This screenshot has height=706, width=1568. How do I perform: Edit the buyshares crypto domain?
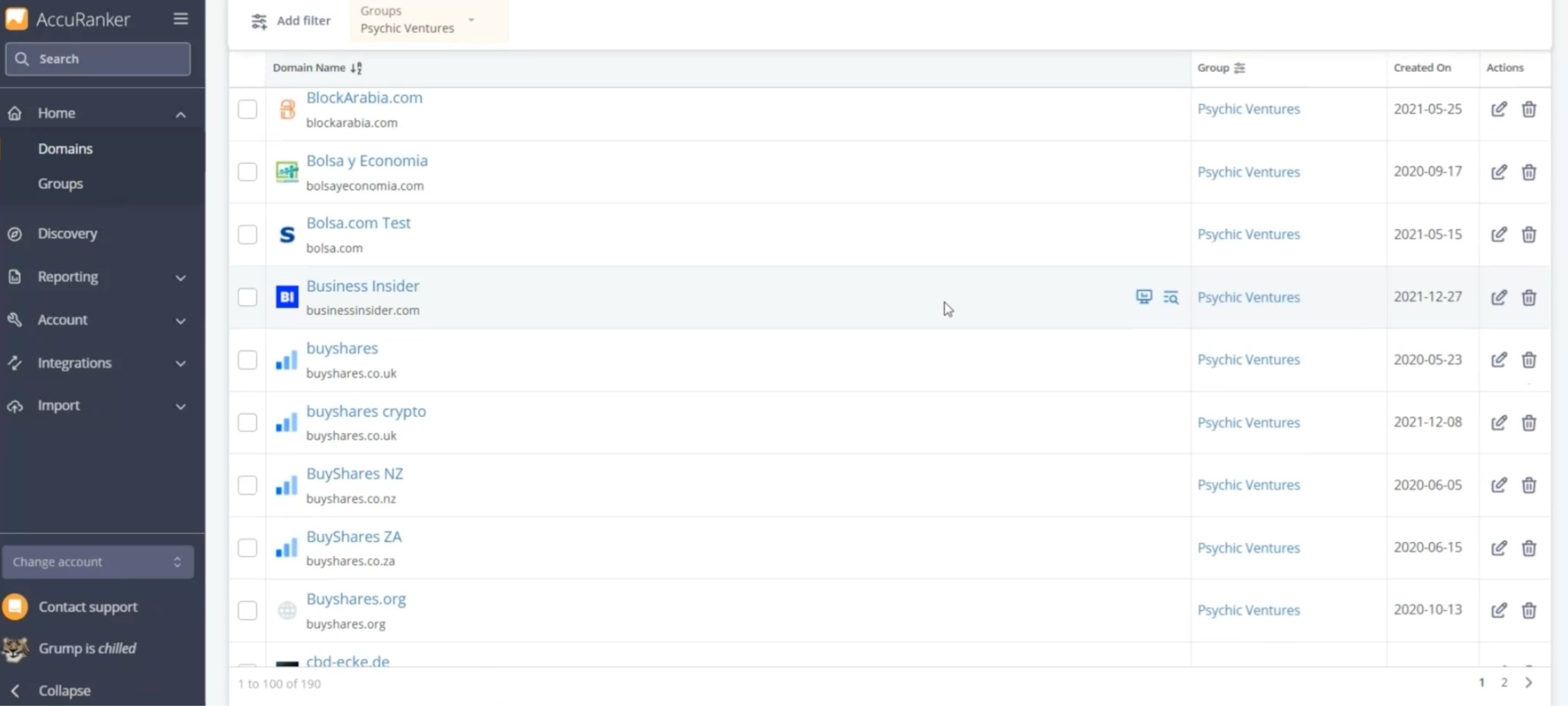click(x=1498, y=422)
